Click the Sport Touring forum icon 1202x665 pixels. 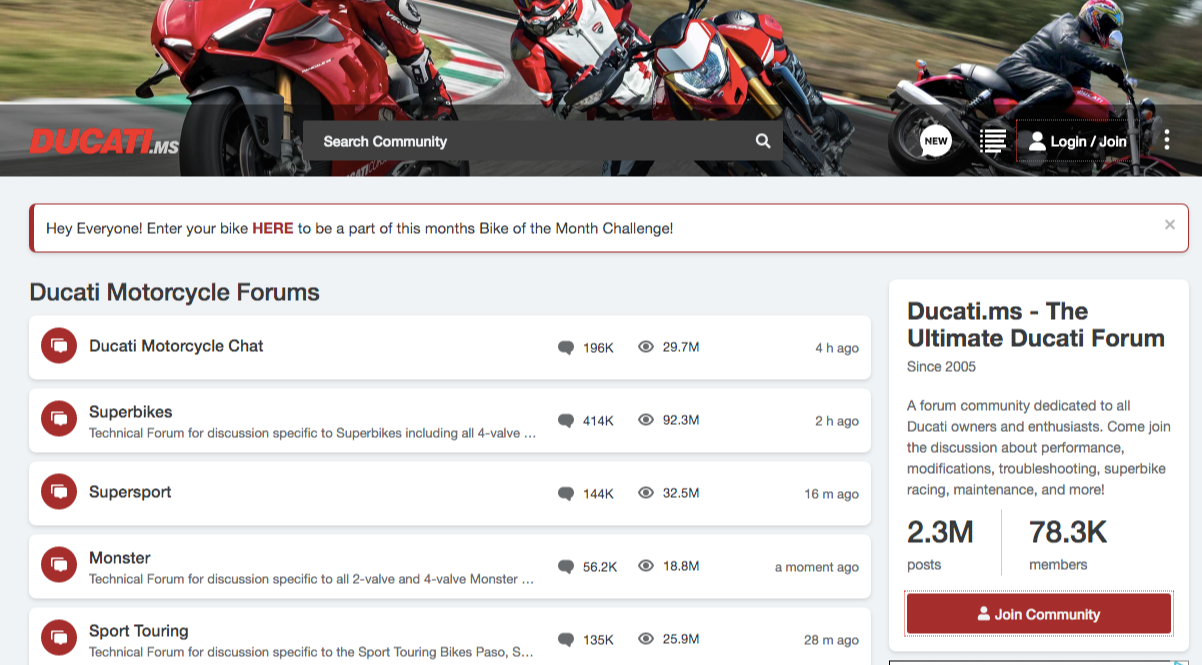59,639
